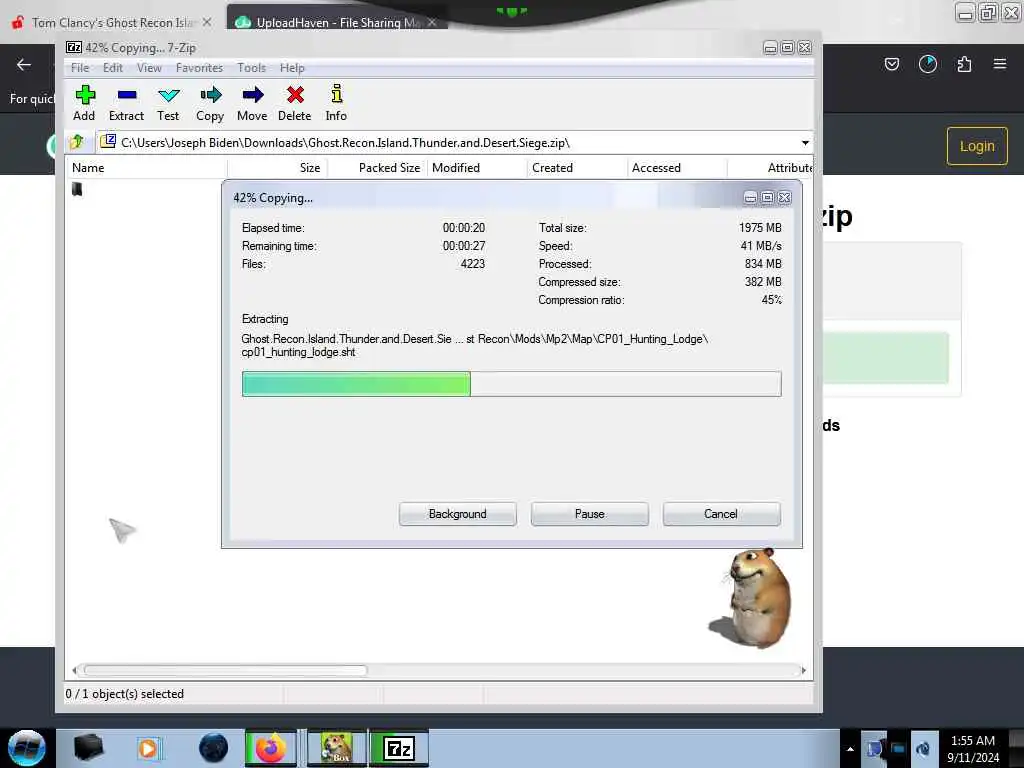
Task: Show hidden system tray icons arrow
Action: (850, 748)
